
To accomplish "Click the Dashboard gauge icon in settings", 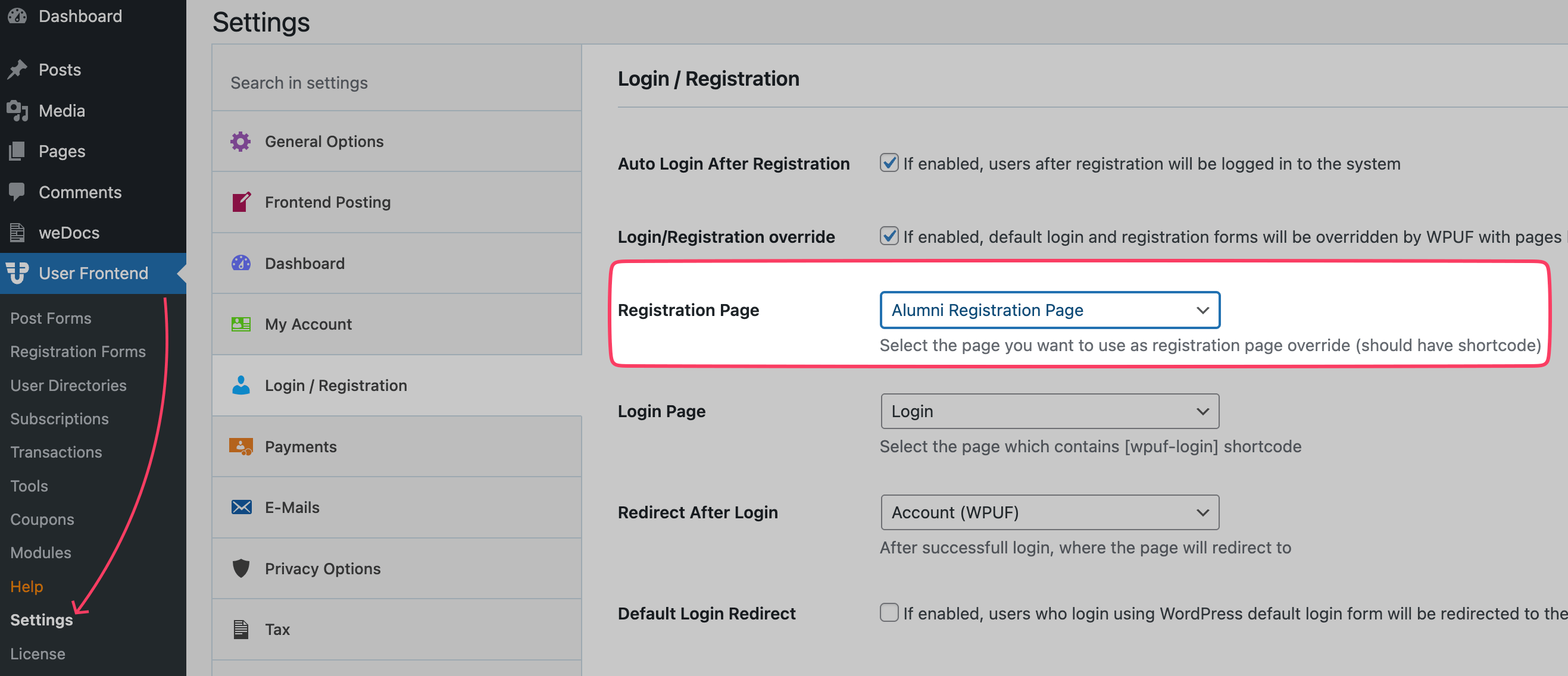I will 241,263.
